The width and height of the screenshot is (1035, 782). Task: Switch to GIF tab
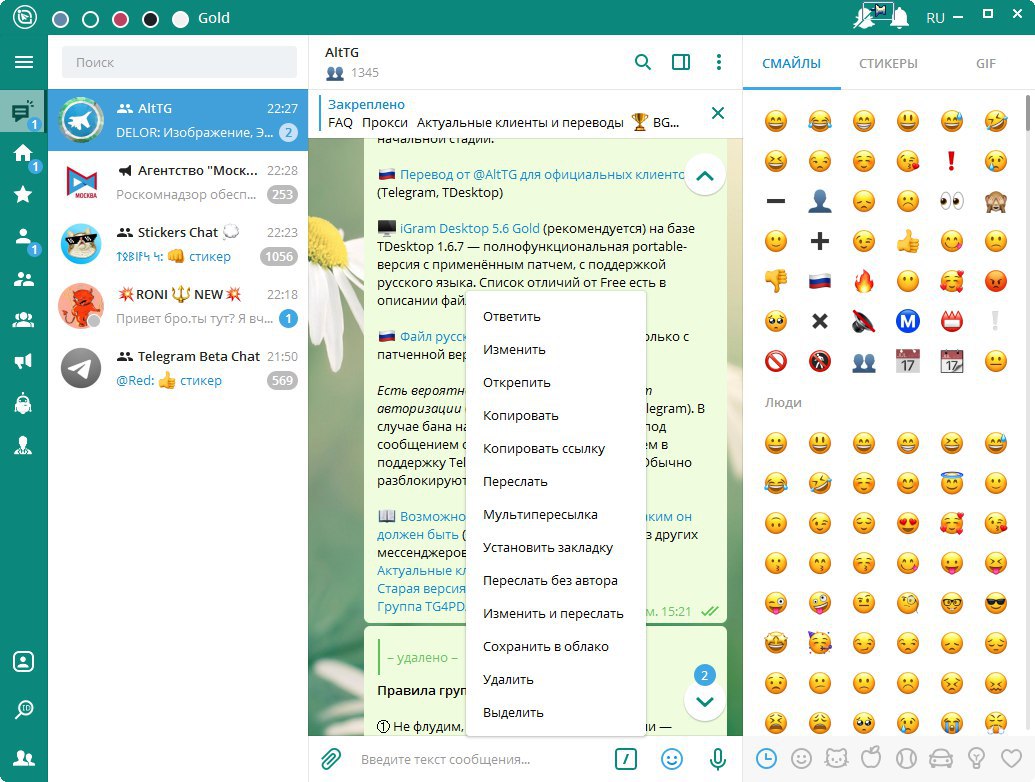[x=985, y=63]
